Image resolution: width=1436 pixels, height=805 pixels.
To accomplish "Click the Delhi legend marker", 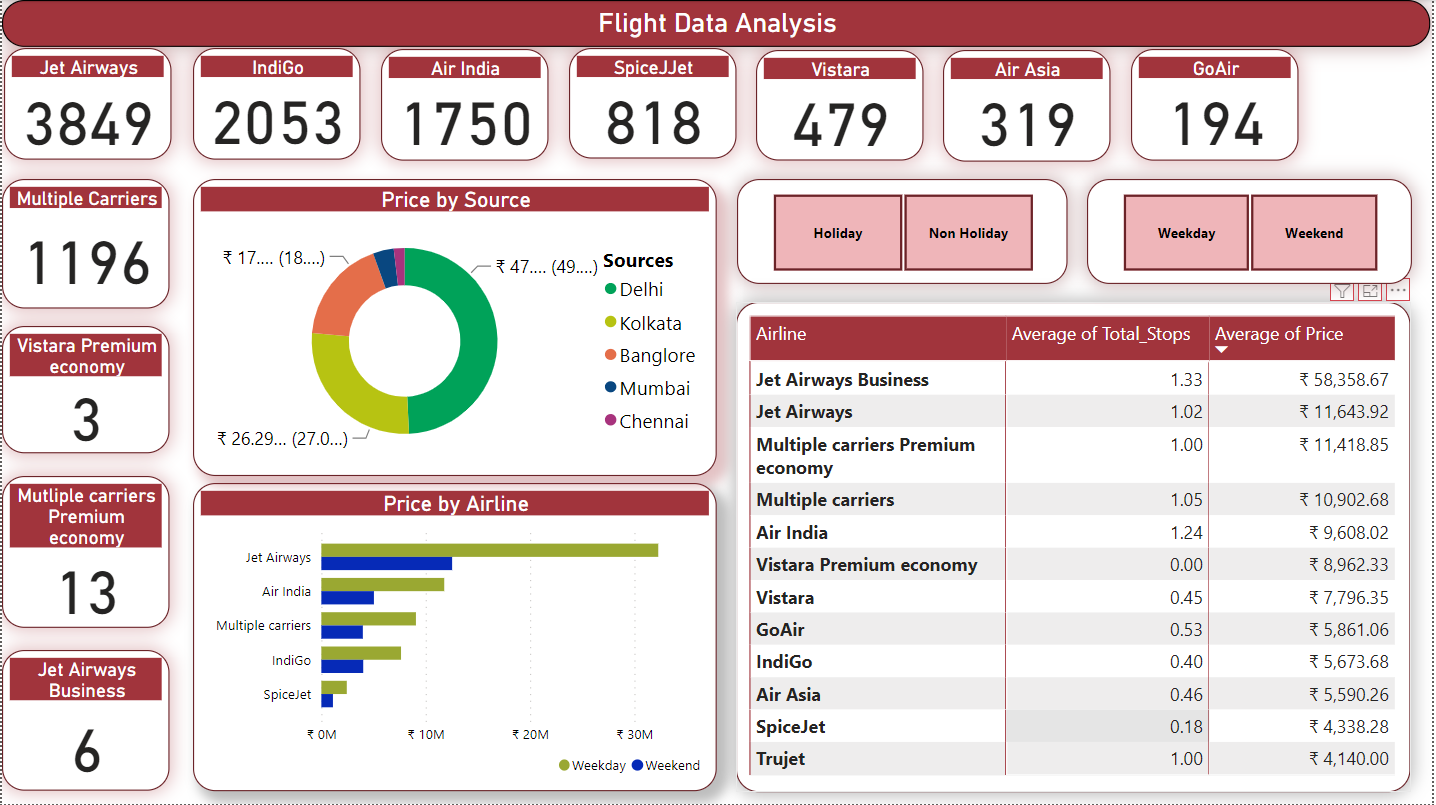I will point(610,290).
